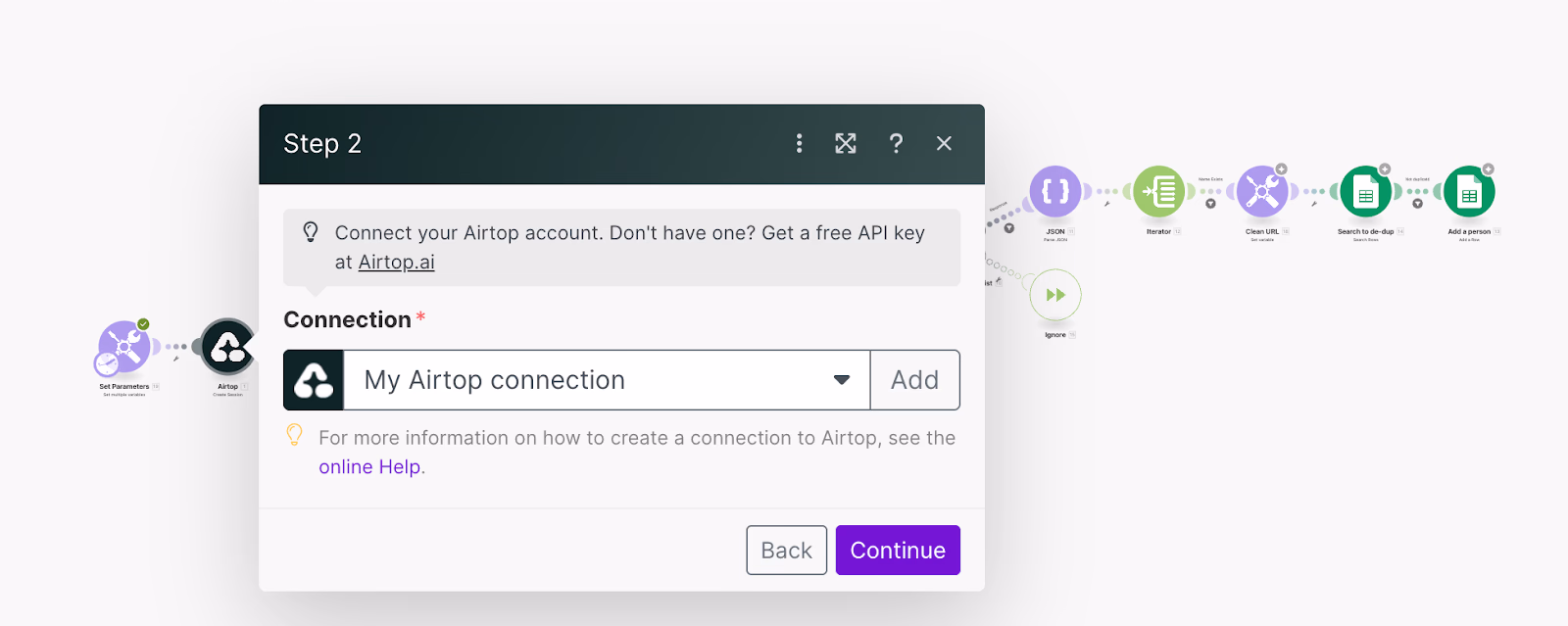
Task: Open the Name Exists filter between Iterator and Clean URL
Action: [x=1210, y=204]
